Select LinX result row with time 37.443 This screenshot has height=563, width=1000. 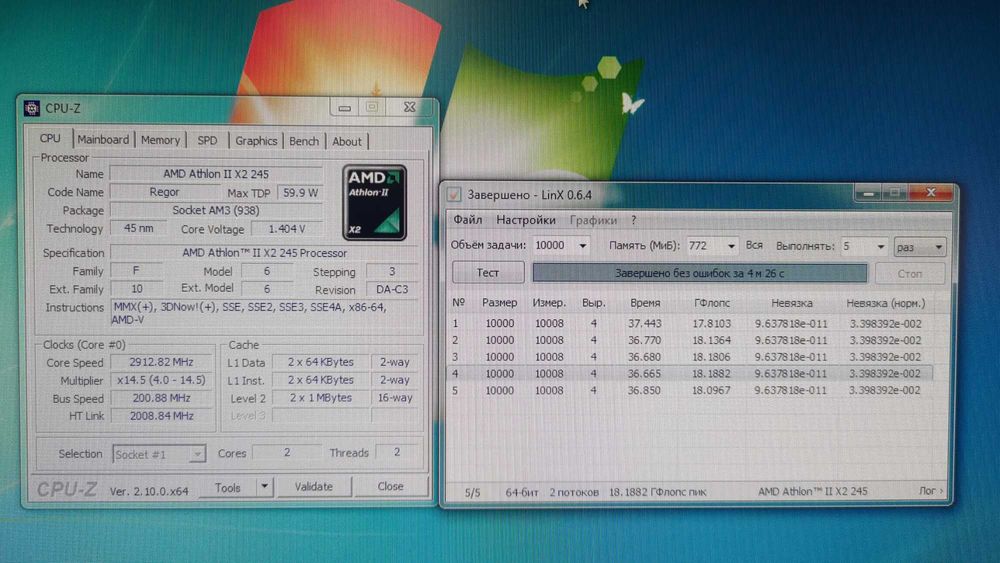pyautogui.click(x=691, y=323)
